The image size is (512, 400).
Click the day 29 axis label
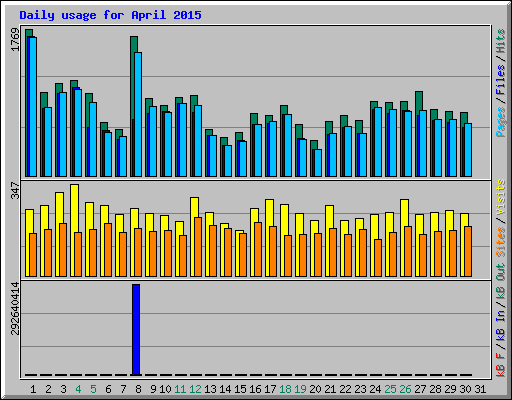450,389
